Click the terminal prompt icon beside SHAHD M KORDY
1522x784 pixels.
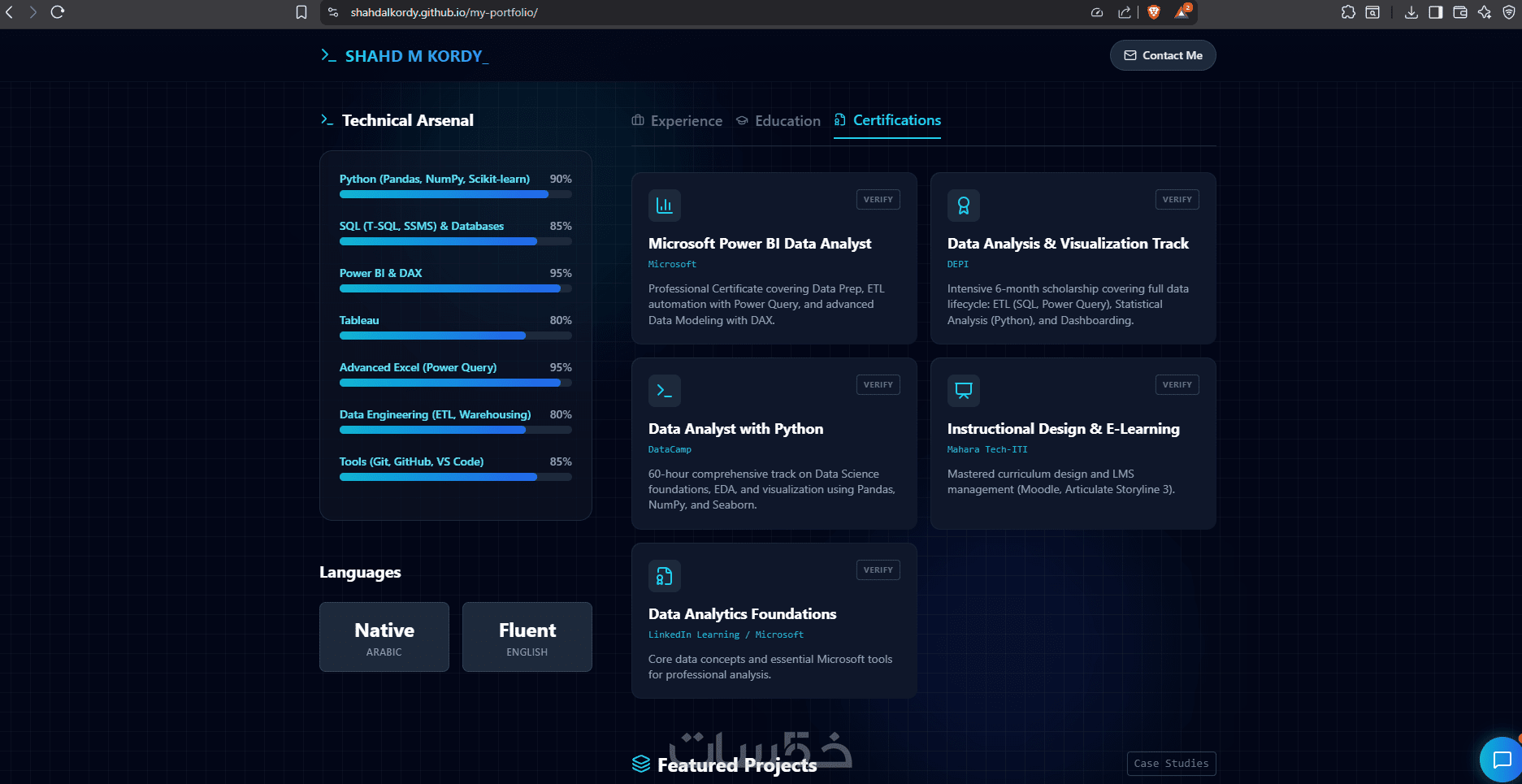click(328, 55)
